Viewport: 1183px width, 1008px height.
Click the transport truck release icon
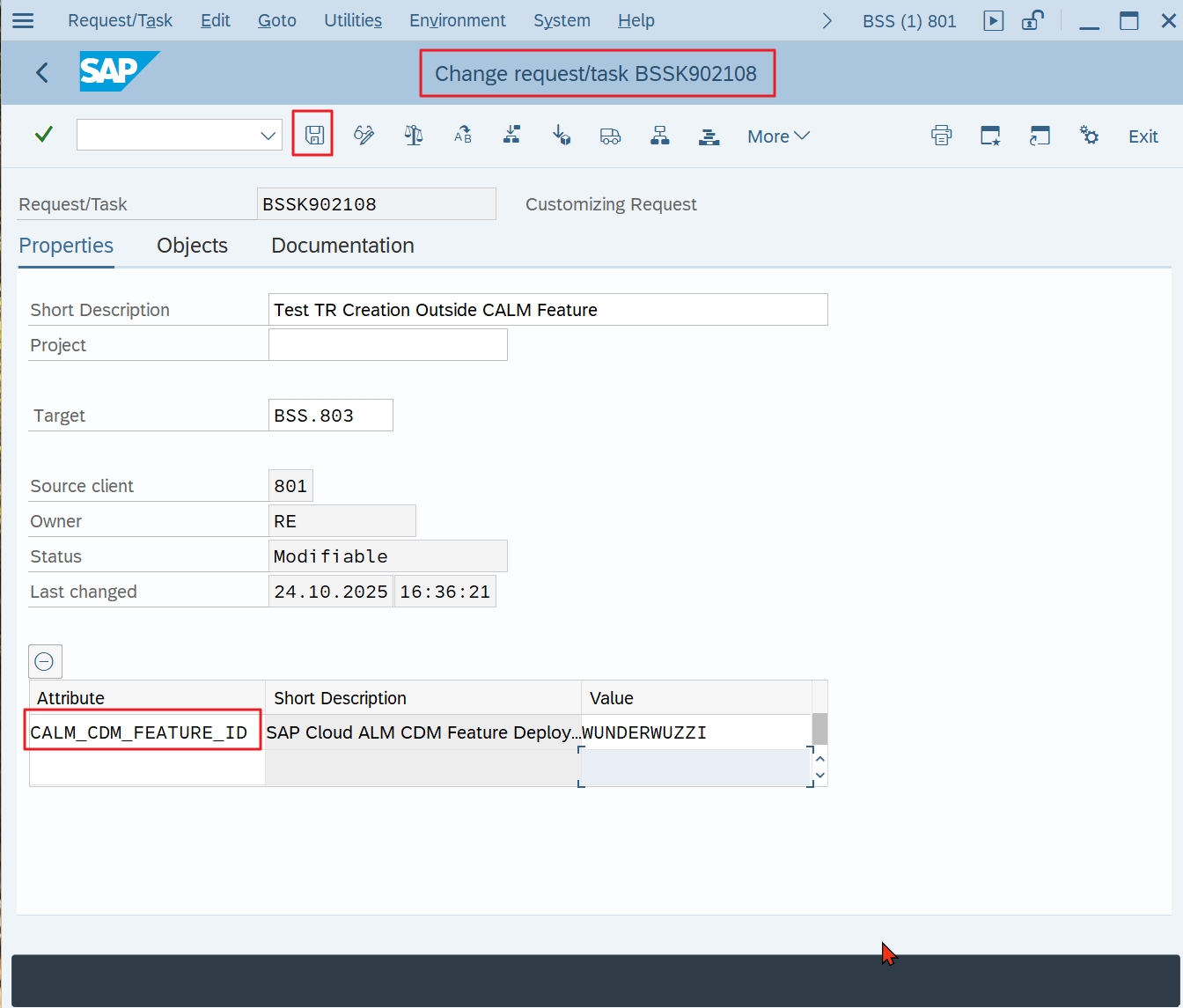610,136
